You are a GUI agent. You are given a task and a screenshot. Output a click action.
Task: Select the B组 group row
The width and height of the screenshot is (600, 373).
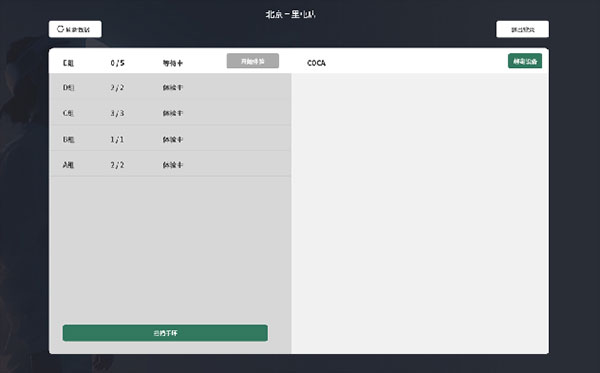(x=170, y=139)
